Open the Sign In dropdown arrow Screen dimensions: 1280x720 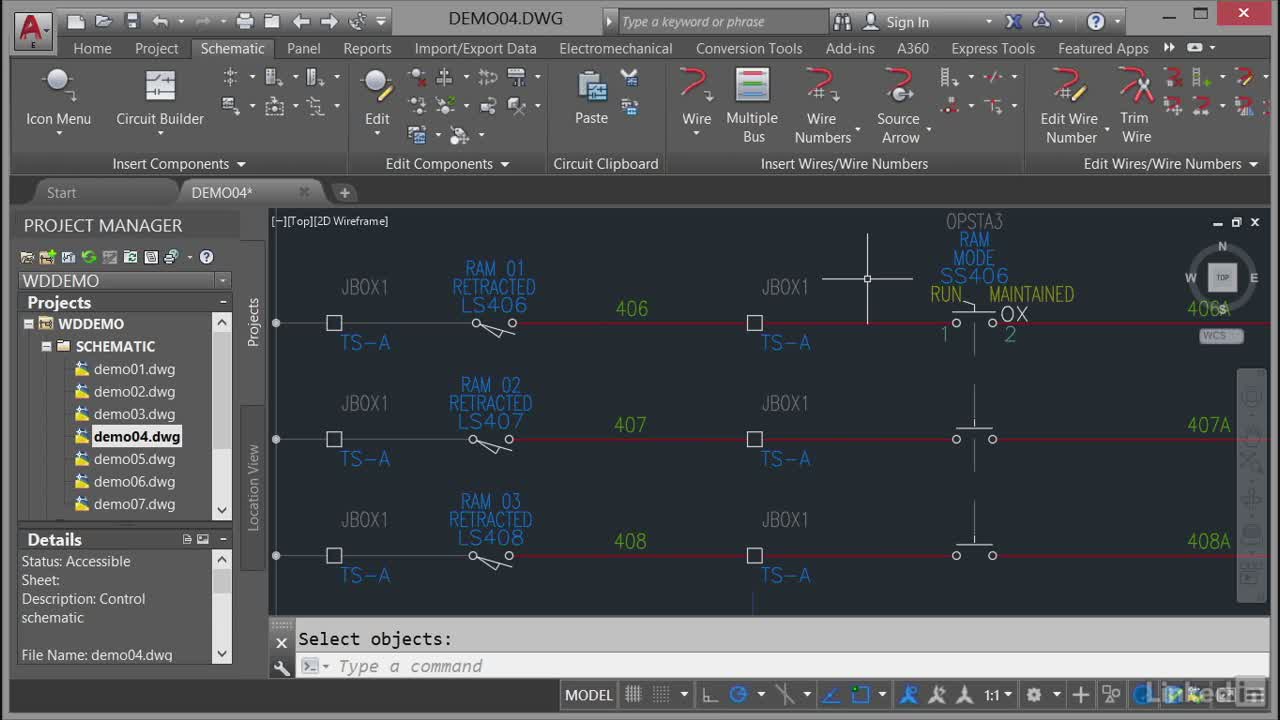(989, 22)
